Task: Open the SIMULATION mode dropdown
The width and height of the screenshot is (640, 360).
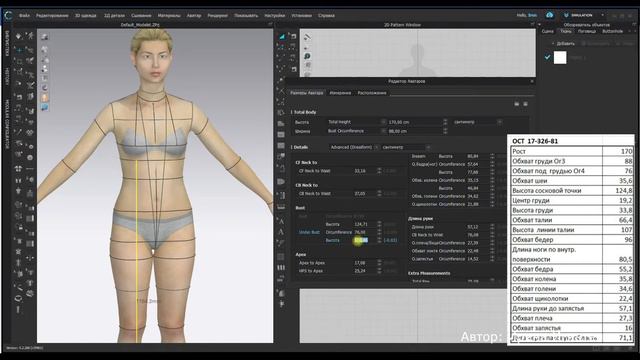Action: point(584,15)
